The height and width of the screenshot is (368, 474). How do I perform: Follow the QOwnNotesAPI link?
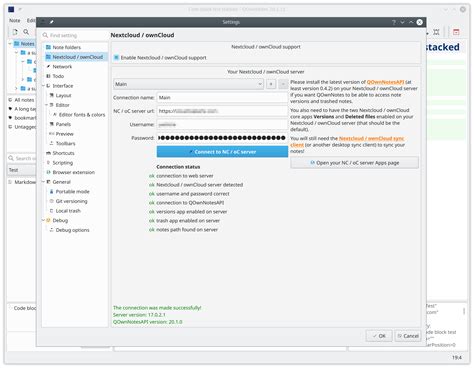[x=385, y=82]
